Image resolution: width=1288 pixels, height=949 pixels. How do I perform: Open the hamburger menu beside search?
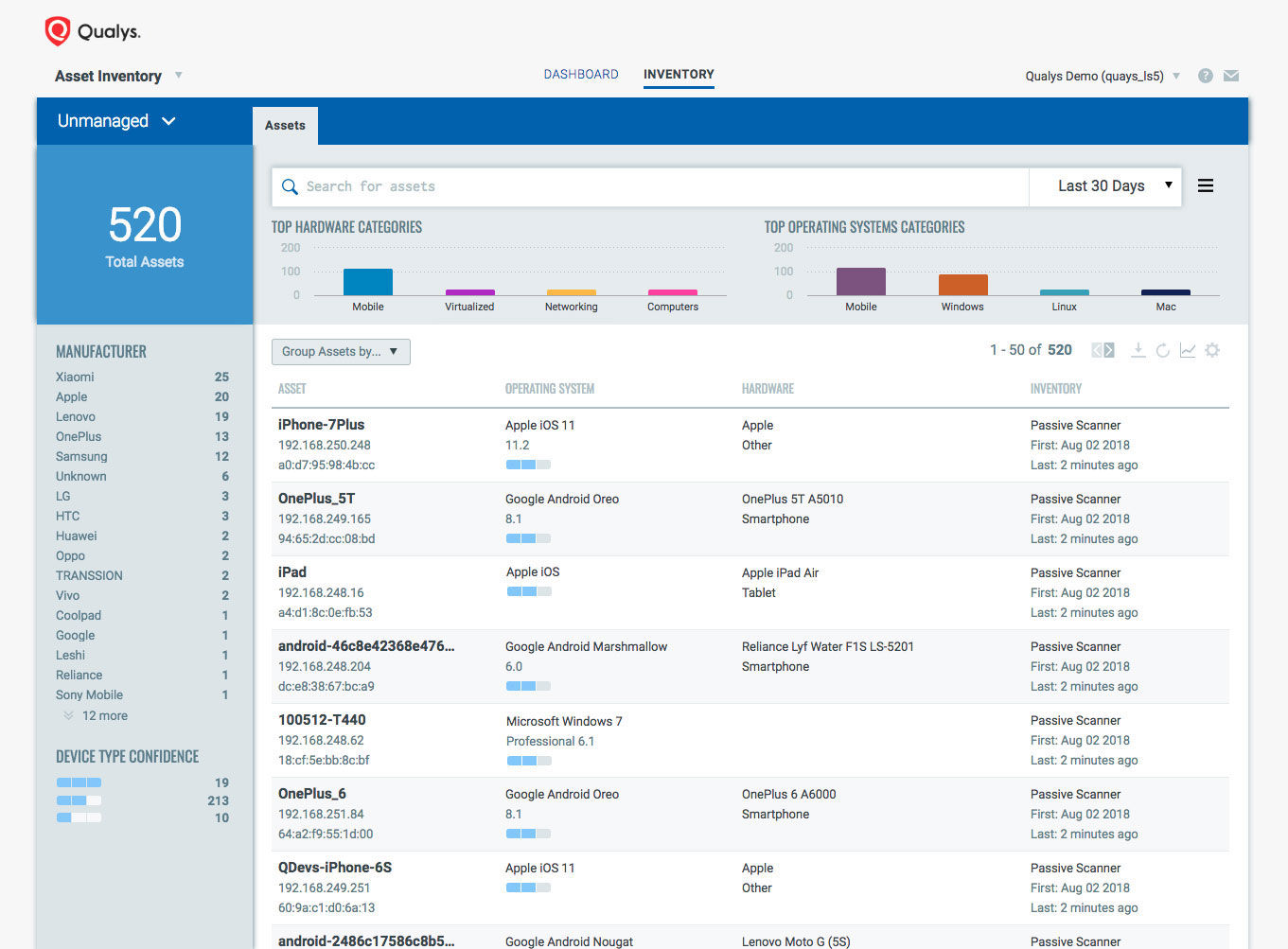click(x=1206, y=186)
